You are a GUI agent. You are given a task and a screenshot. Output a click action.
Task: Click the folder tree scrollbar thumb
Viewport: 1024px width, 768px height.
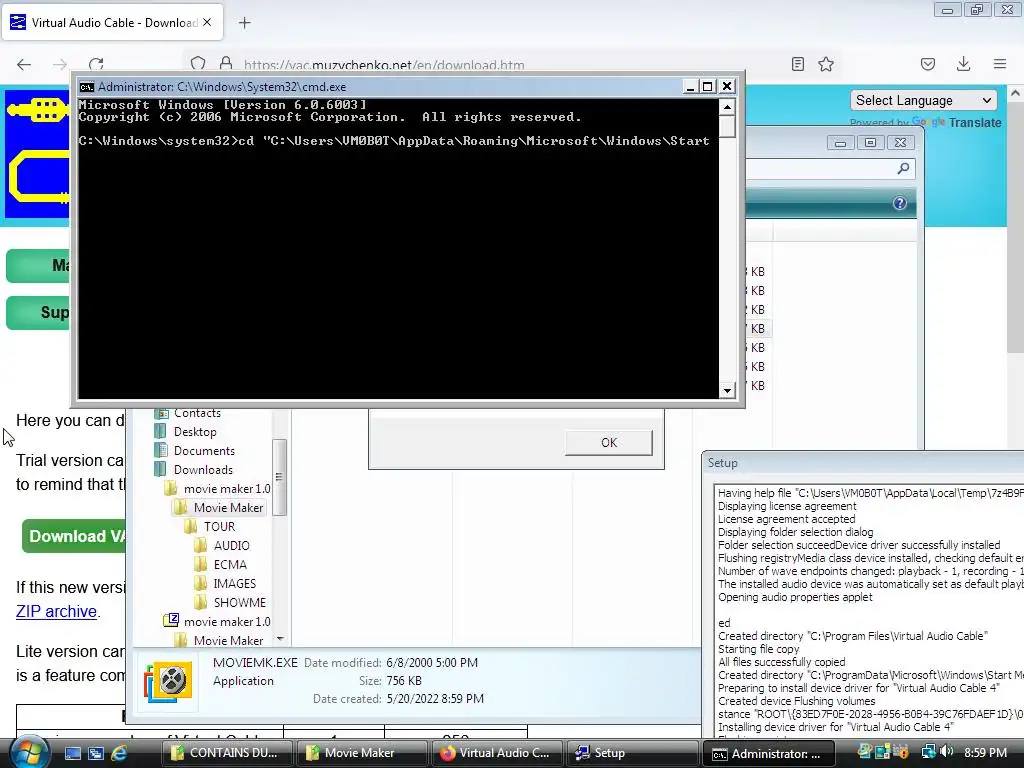[x=280, y=477]
